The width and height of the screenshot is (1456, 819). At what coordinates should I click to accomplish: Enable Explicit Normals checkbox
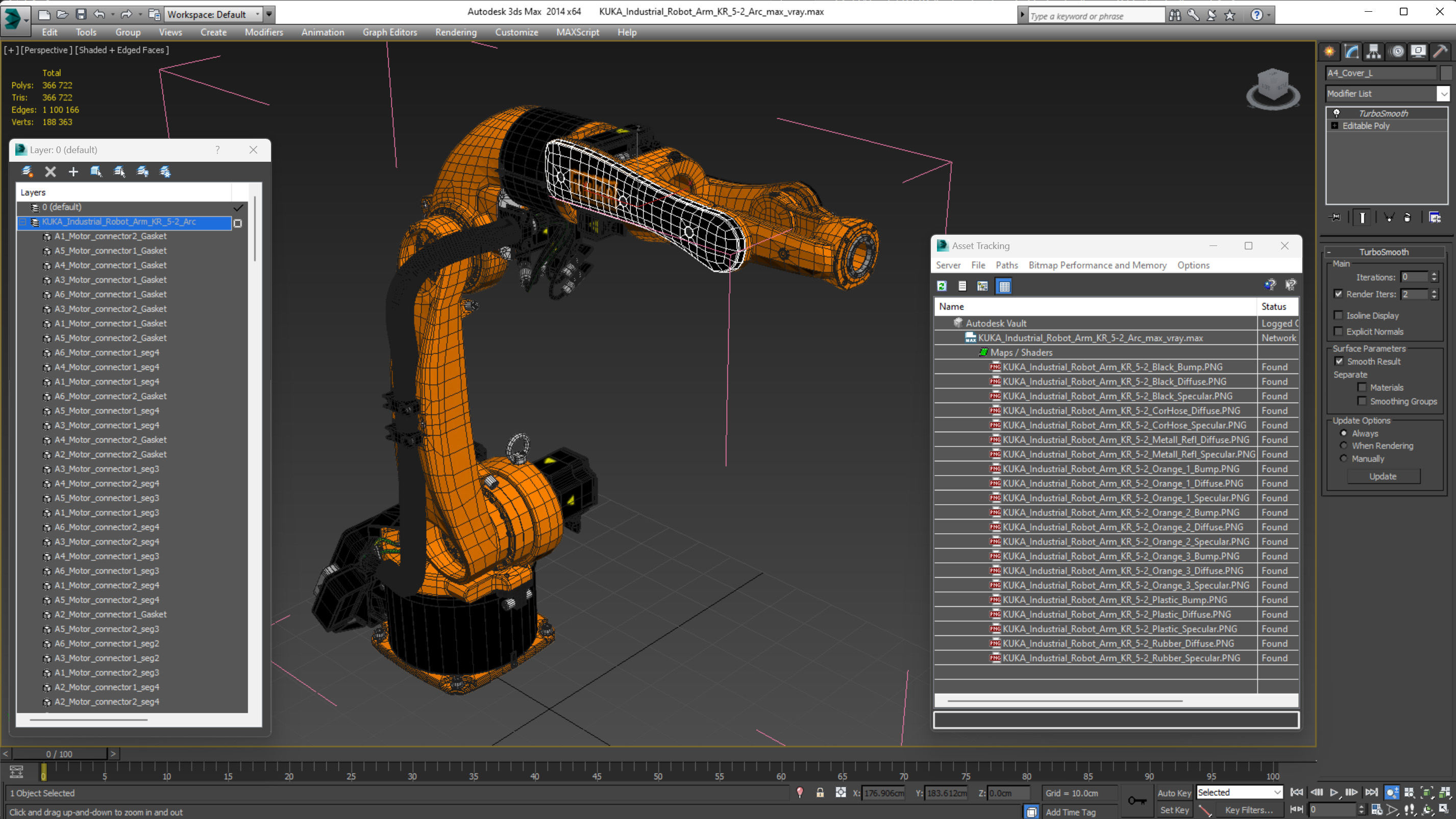(1339, 331)
